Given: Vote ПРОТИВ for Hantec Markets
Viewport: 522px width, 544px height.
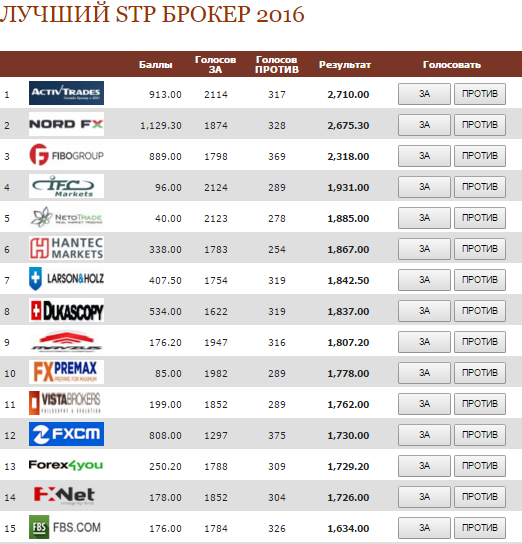Looking at the screenshot, I should pos(480,249).
